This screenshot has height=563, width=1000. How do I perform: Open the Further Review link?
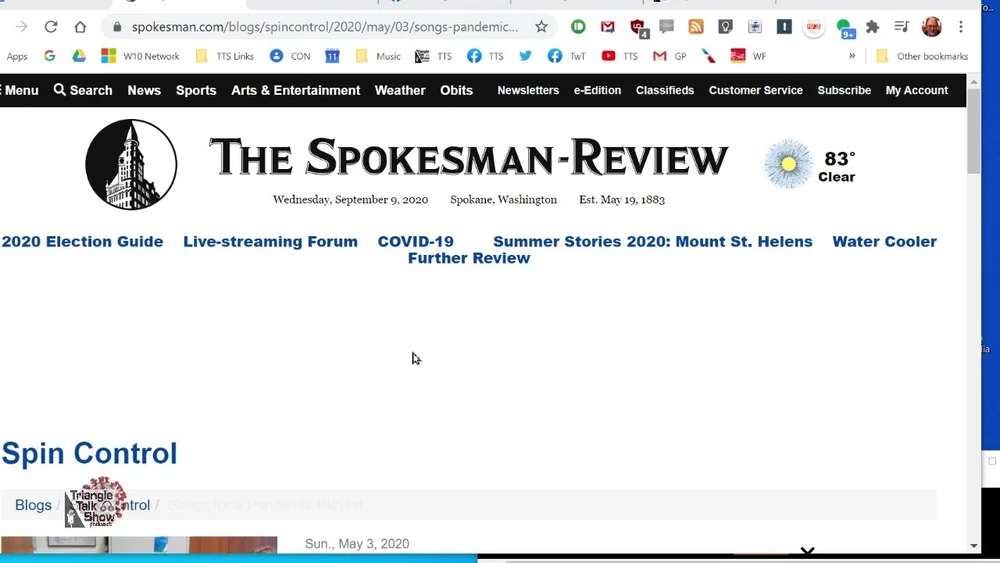(469, 258)
